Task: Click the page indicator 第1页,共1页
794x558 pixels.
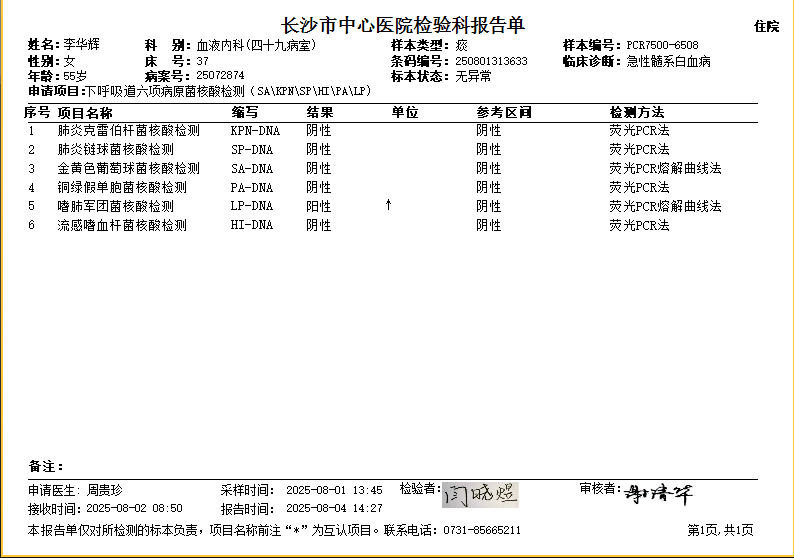Action: (x=720, y=530)
